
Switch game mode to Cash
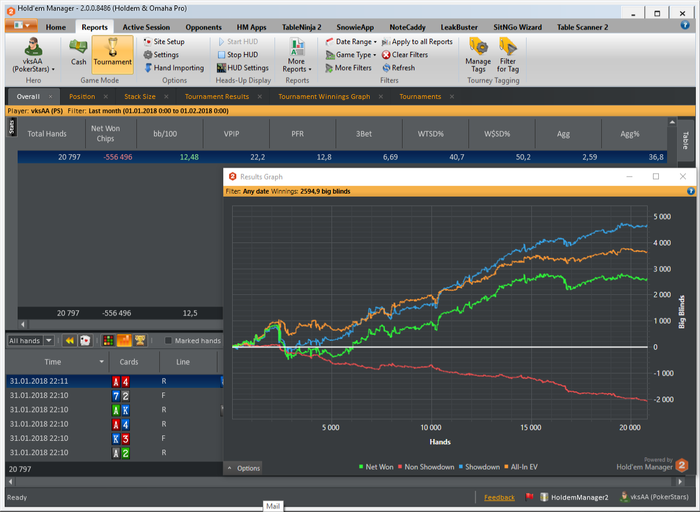click(x=78, y=53)
